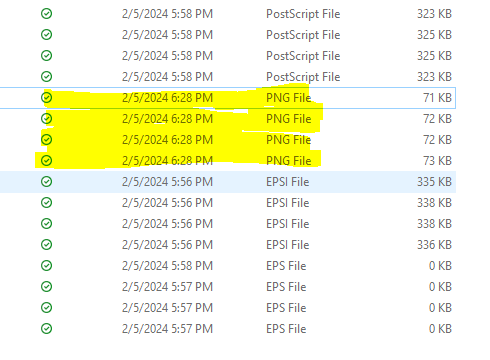Click the 336 KB size cell
490x360 pixels.
point(434,245)
